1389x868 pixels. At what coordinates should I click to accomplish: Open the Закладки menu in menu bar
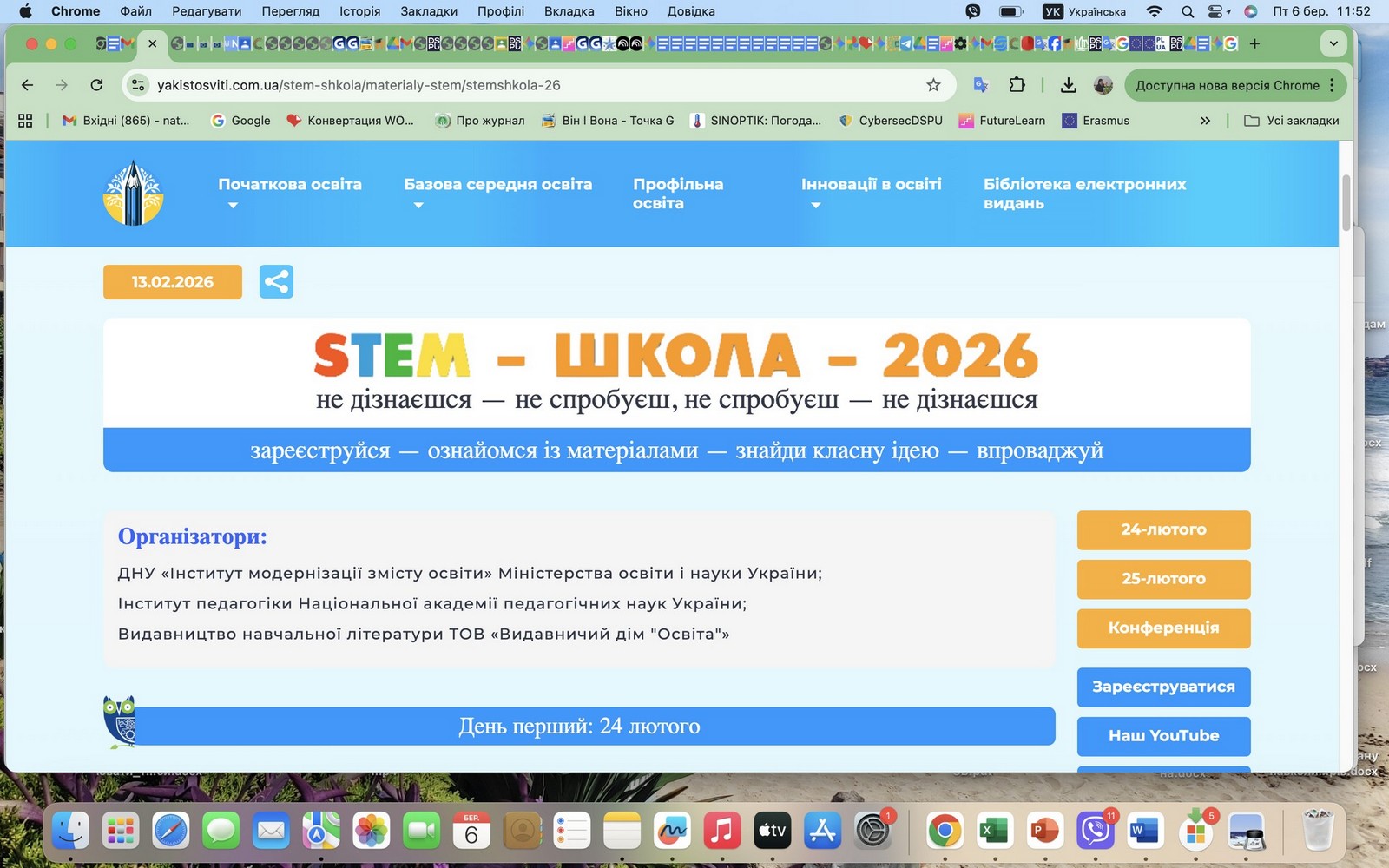point(429,11)
